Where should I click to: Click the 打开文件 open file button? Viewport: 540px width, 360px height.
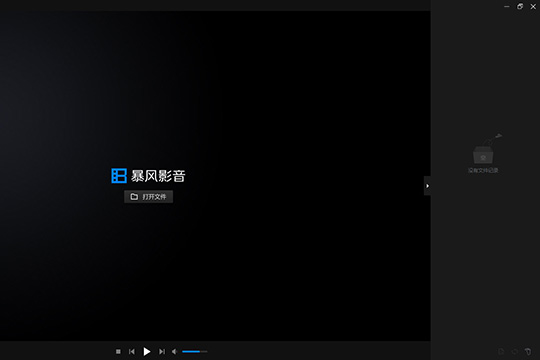[x=148, y=197]
